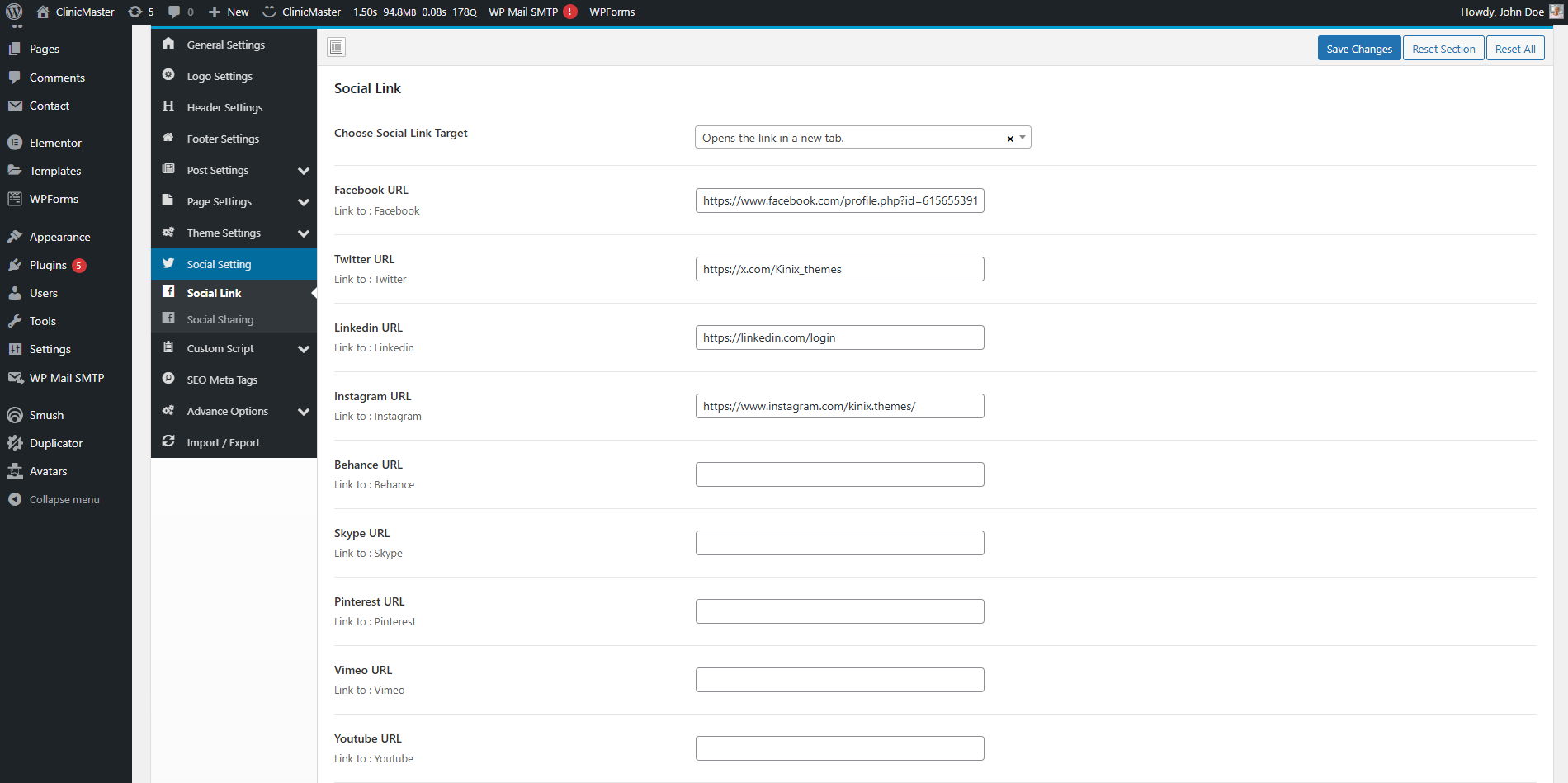Click the WP Mail SMTP alert badge
This screenshot has width=1568, height=783.
tap(570, 12)
